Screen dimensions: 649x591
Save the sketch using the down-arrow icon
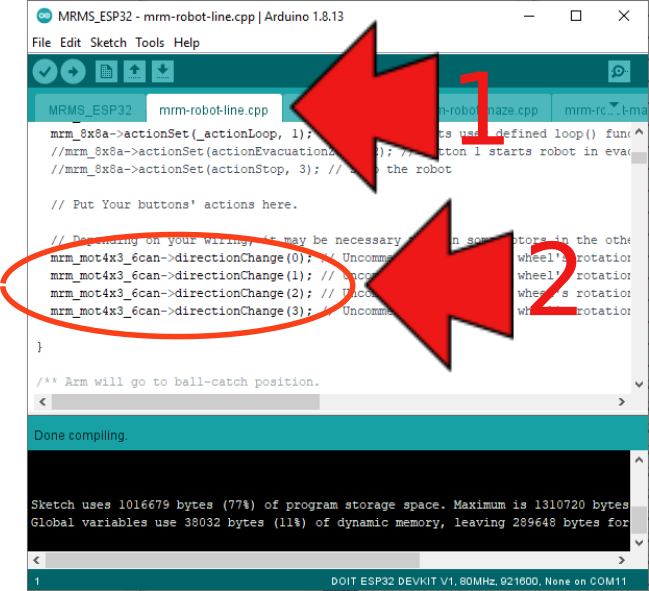point(162,71)
